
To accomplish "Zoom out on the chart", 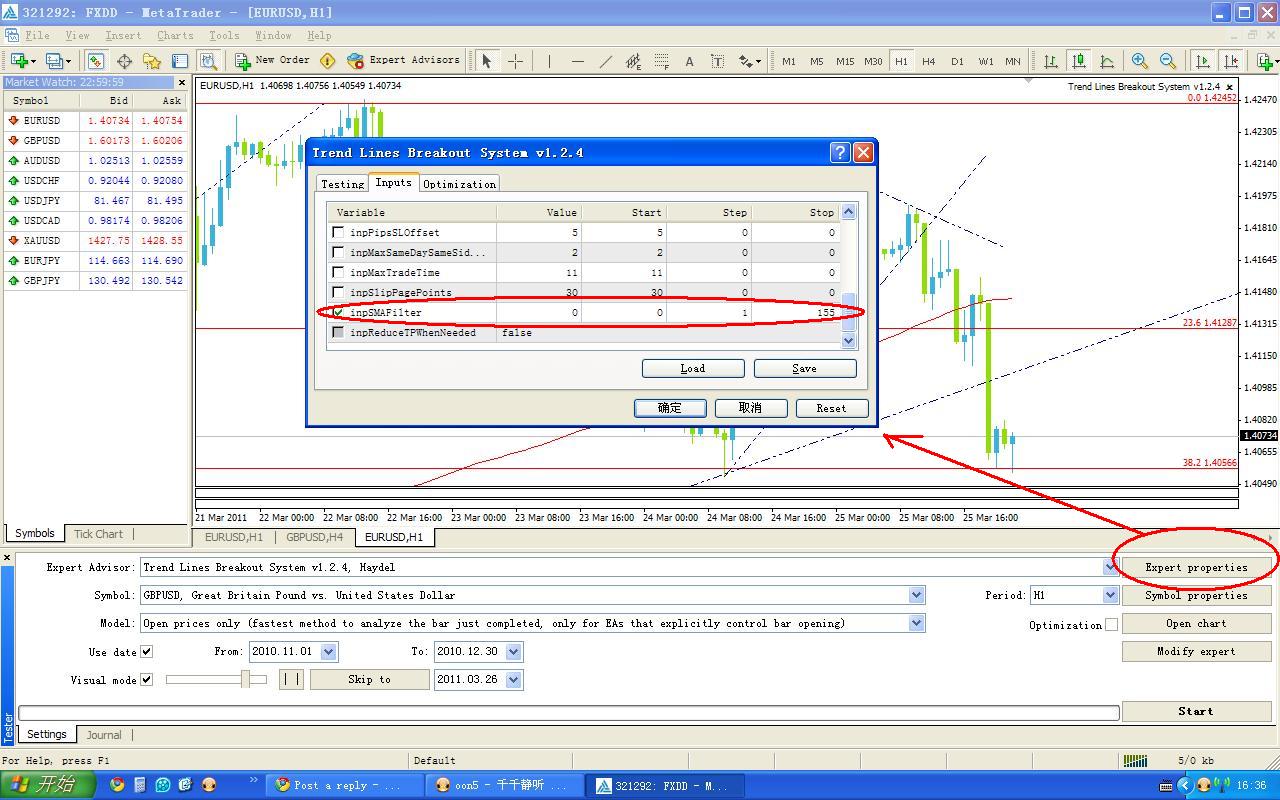I will 1167,61.
